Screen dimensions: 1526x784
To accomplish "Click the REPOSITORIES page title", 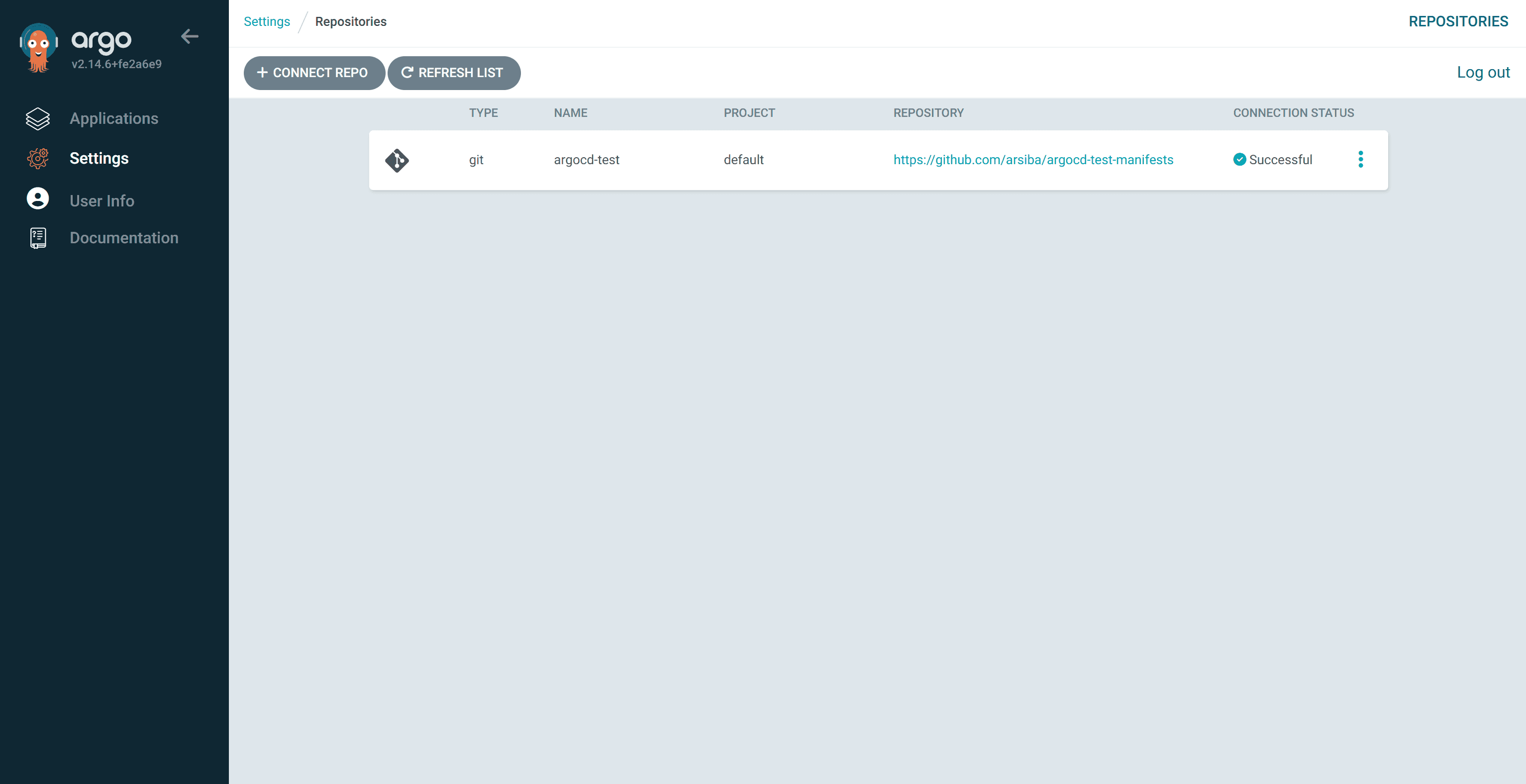I will 1458,21.
